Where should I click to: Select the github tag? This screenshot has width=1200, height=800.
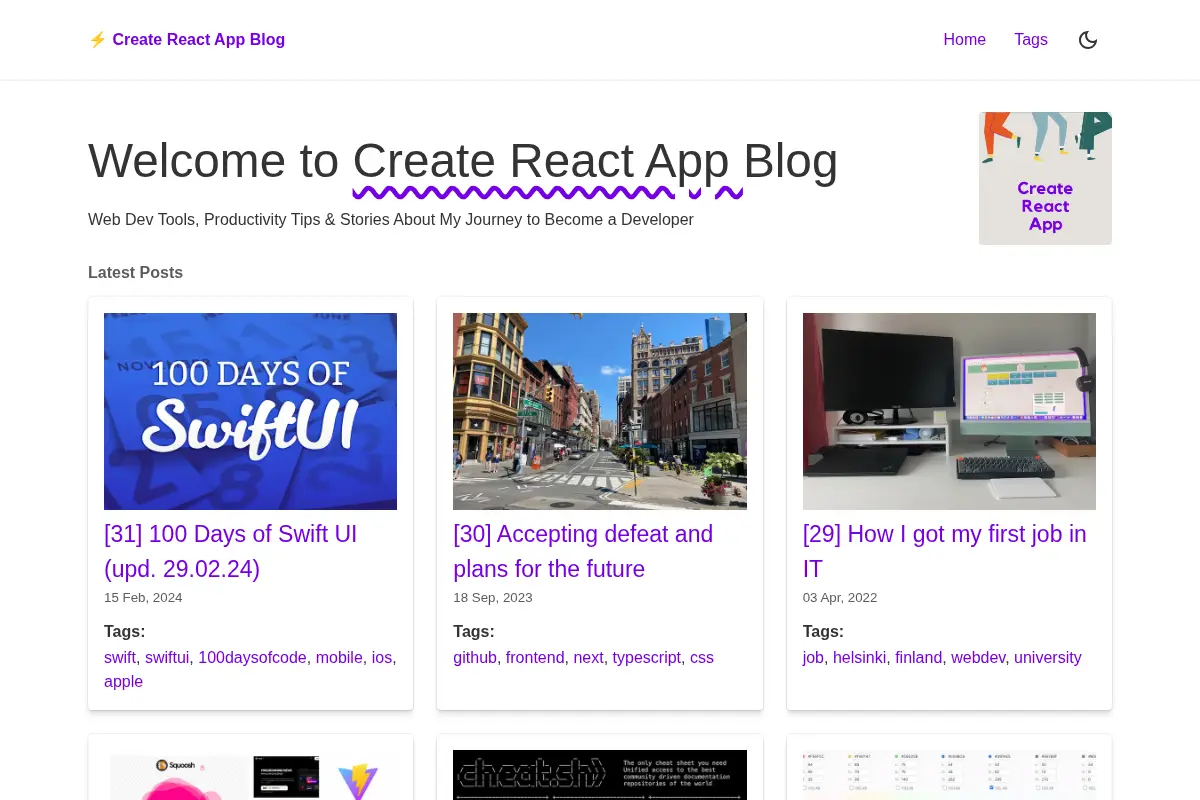coord(475,658)
